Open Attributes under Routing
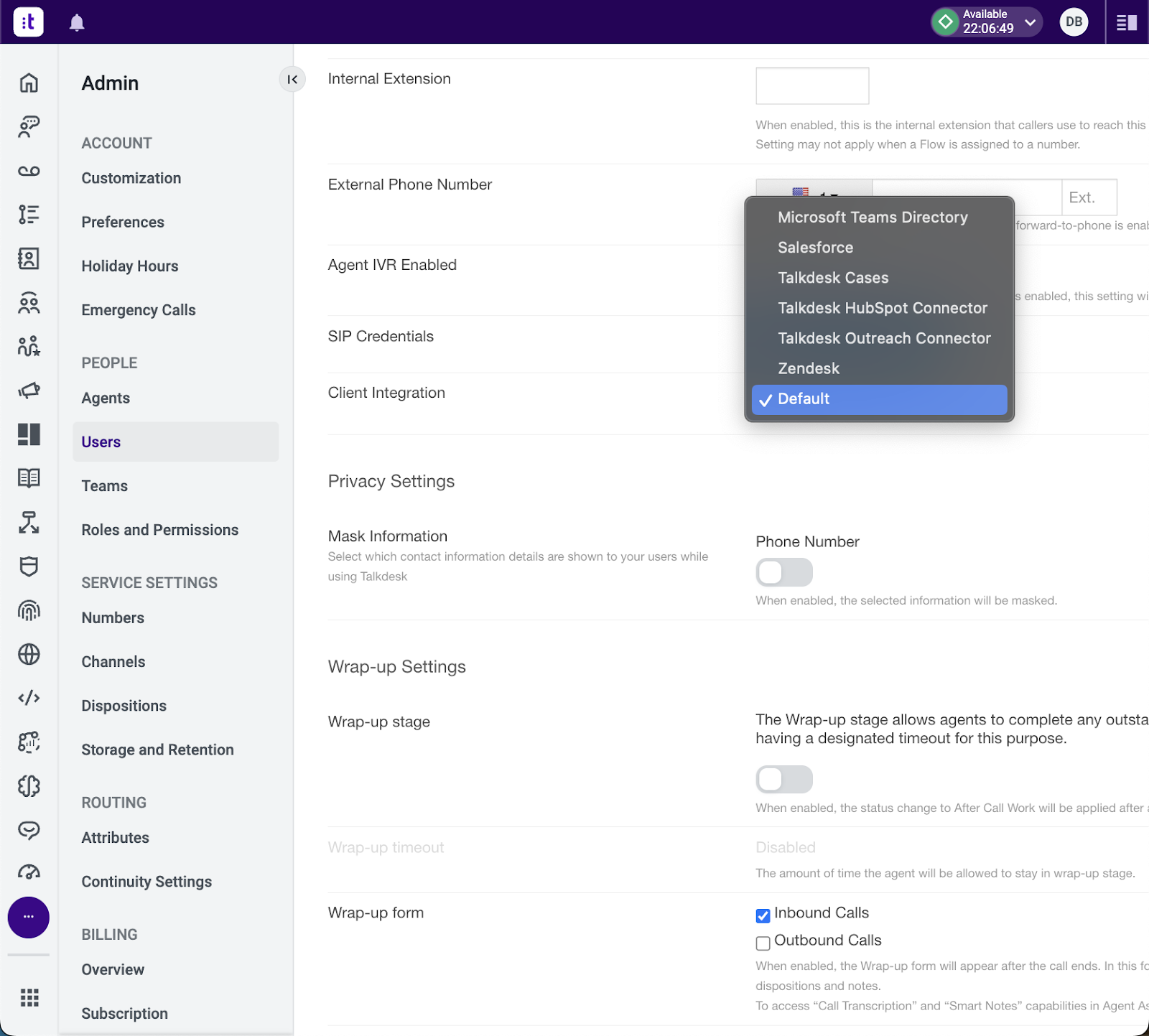Image resolution: width=1149 pixels, height=1036 pixels. coord(116,838)
